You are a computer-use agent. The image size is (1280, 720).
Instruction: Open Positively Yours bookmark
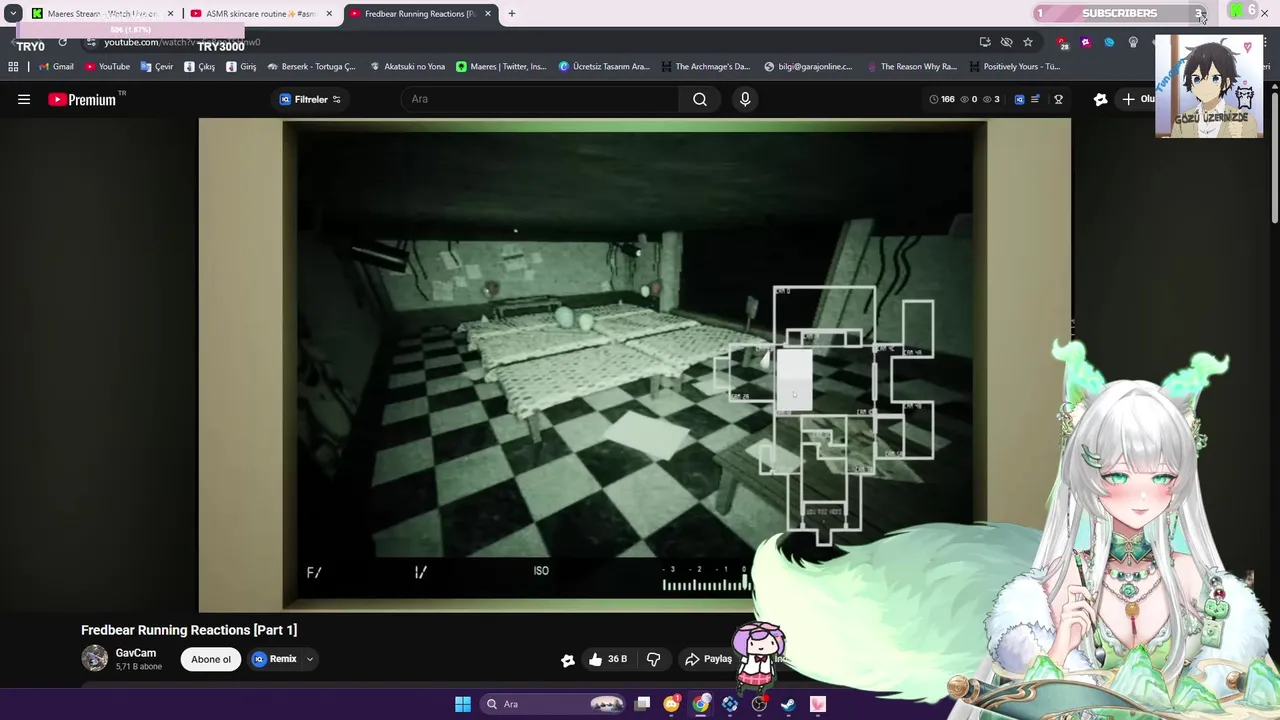(x=1014, y=67)
